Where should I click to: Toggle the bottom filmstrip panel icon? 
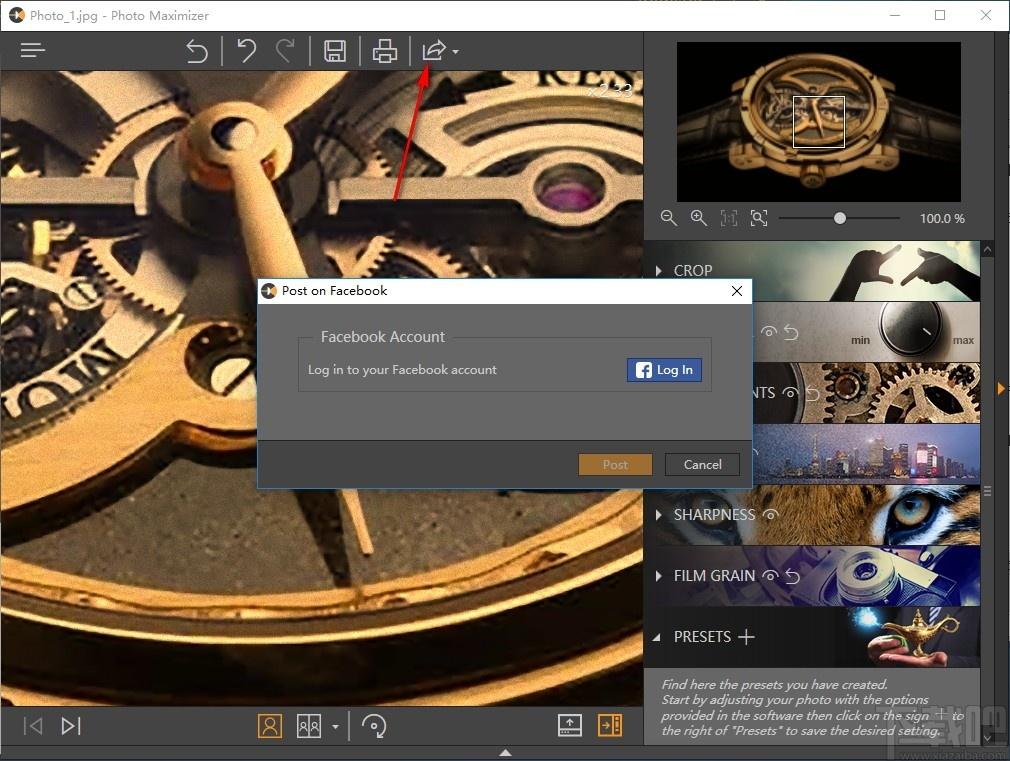pyautogui.click(x=569, y=725)
